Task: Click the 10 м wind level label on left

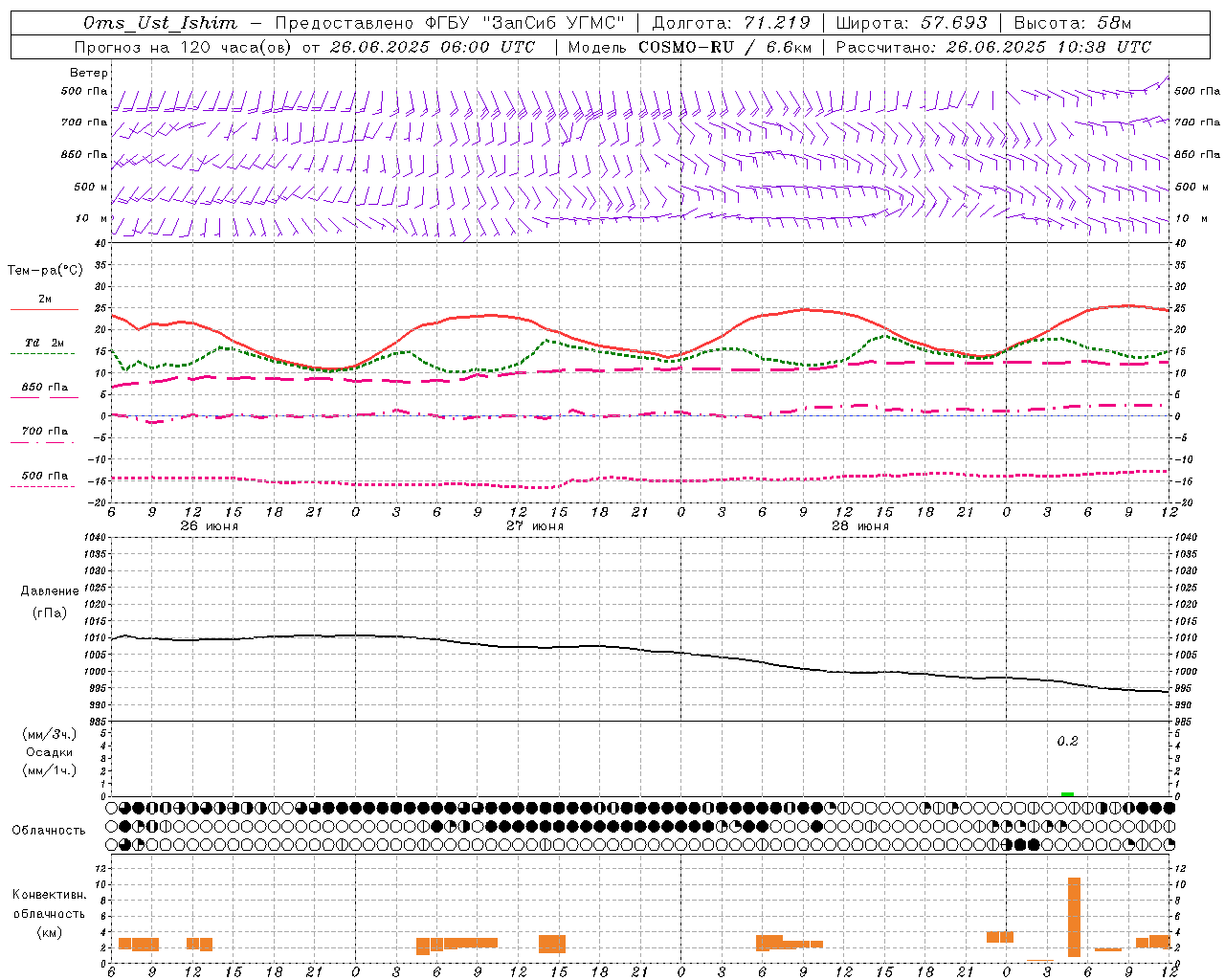Action: click(x=92, y=218)
